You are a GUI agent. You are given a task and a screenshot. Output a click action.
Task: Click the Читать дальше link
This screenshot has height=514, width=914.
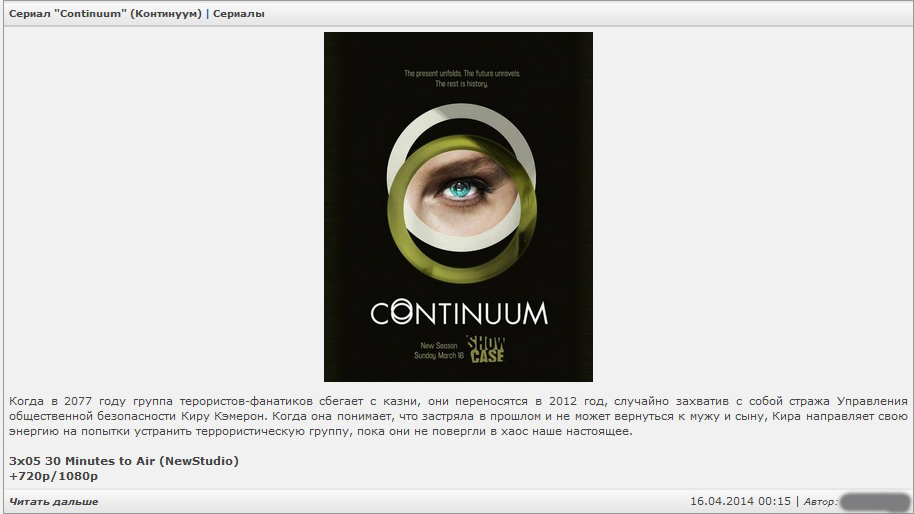point(54,501)
